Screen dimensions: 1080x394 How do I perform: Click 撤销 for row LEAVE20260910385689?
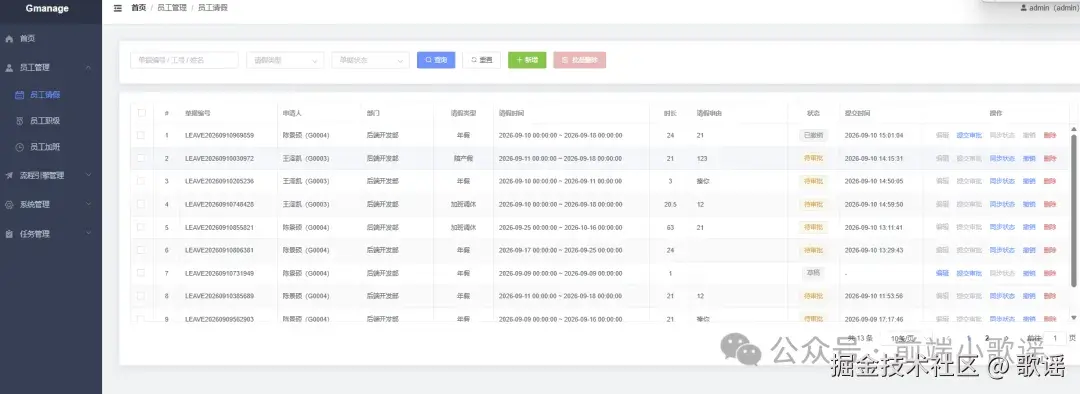pyautogui.click(x=1029, y=296)
